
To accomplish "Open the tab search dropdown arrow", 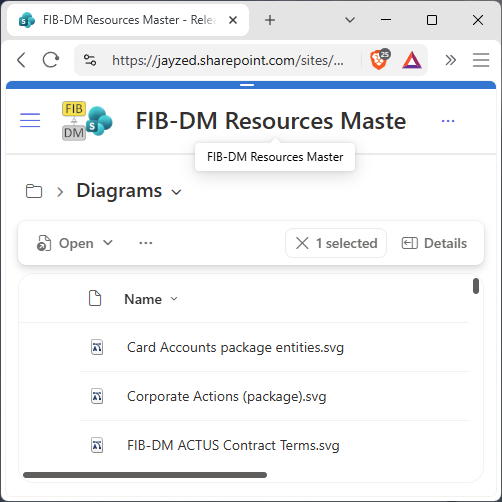I will (x=350, y=20).
